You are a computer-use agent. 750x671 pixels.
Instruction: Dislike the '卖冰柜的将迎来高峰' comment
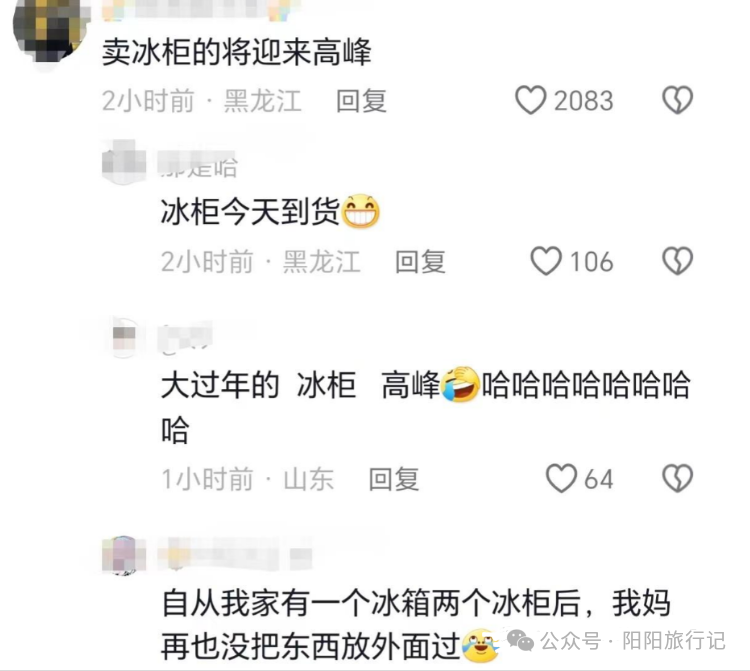click(x=677, y=100)
